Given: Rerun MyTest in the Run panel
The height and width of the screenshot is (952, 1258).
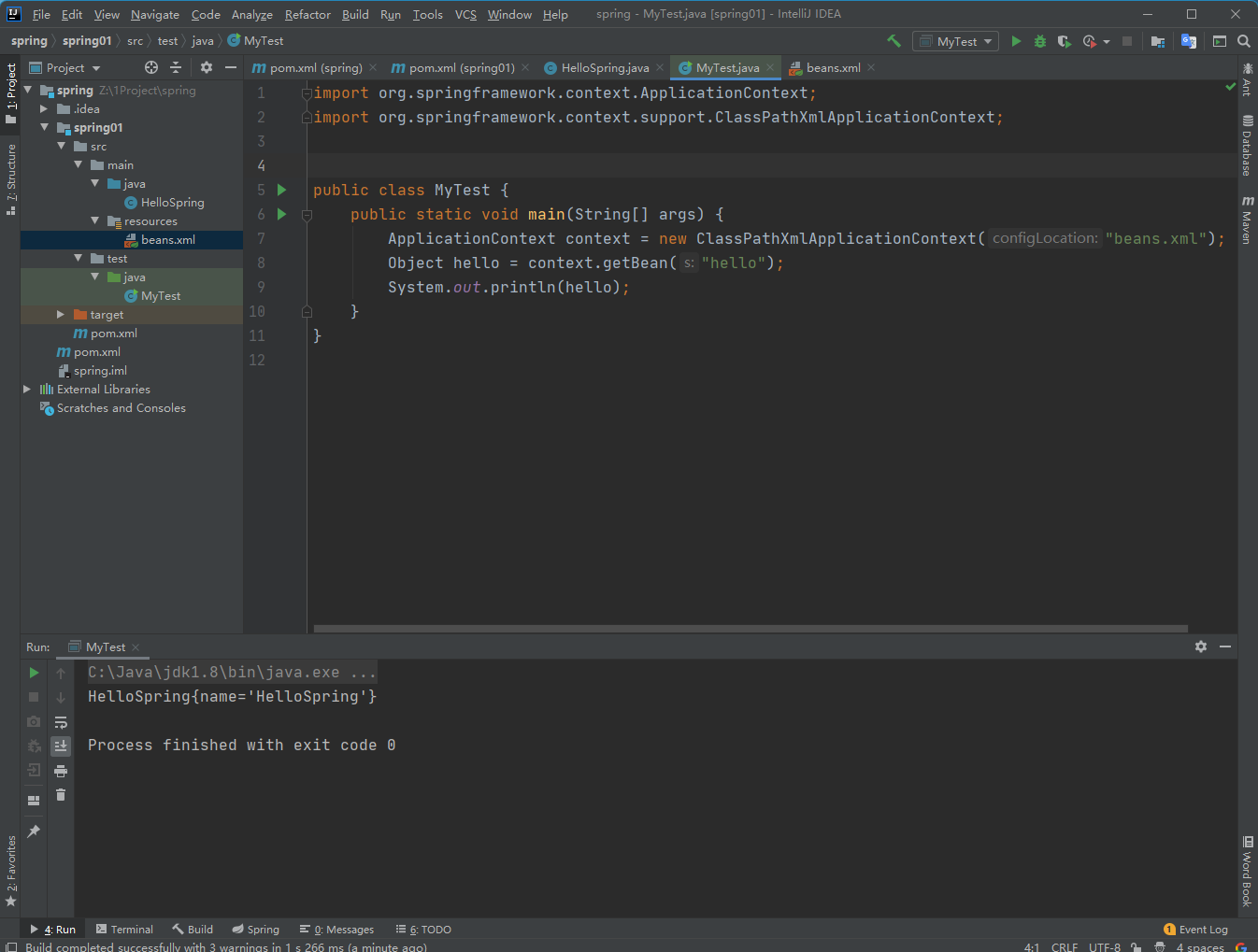Looking at the screenshot, I should point(34,673).
